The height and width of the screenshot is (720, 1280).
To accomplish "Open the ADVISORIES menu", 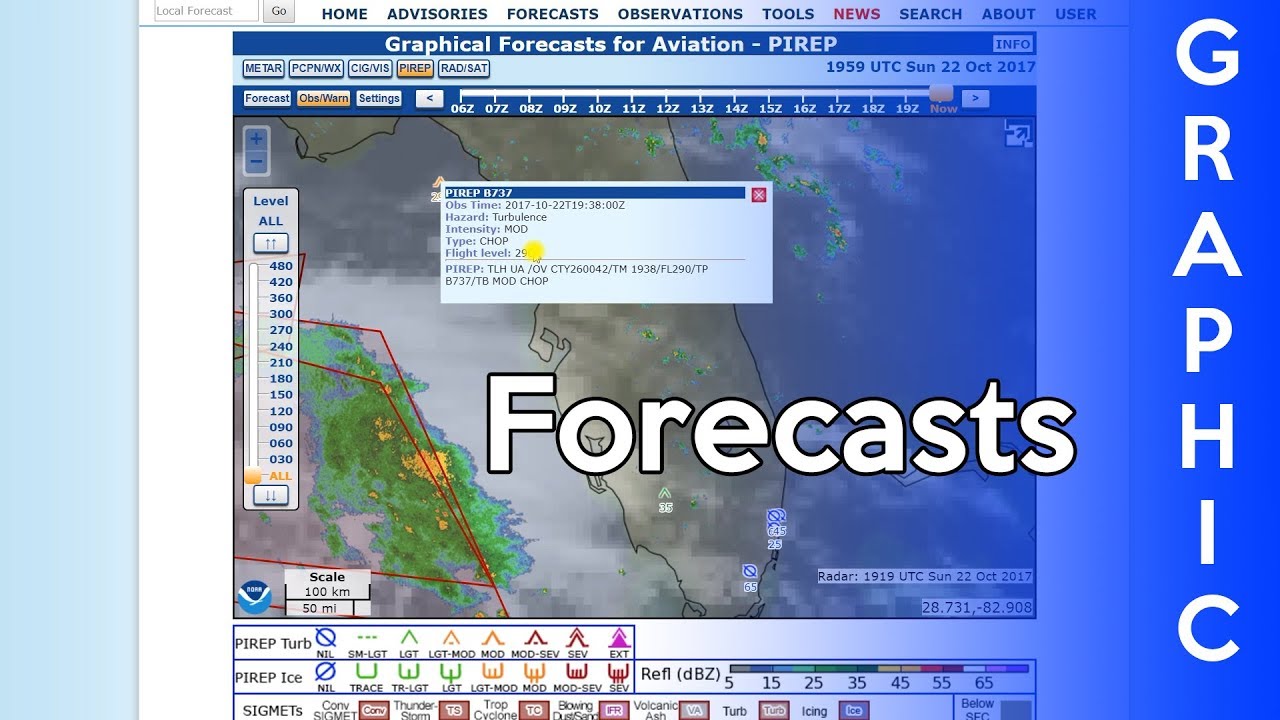I will pos(437,14).
